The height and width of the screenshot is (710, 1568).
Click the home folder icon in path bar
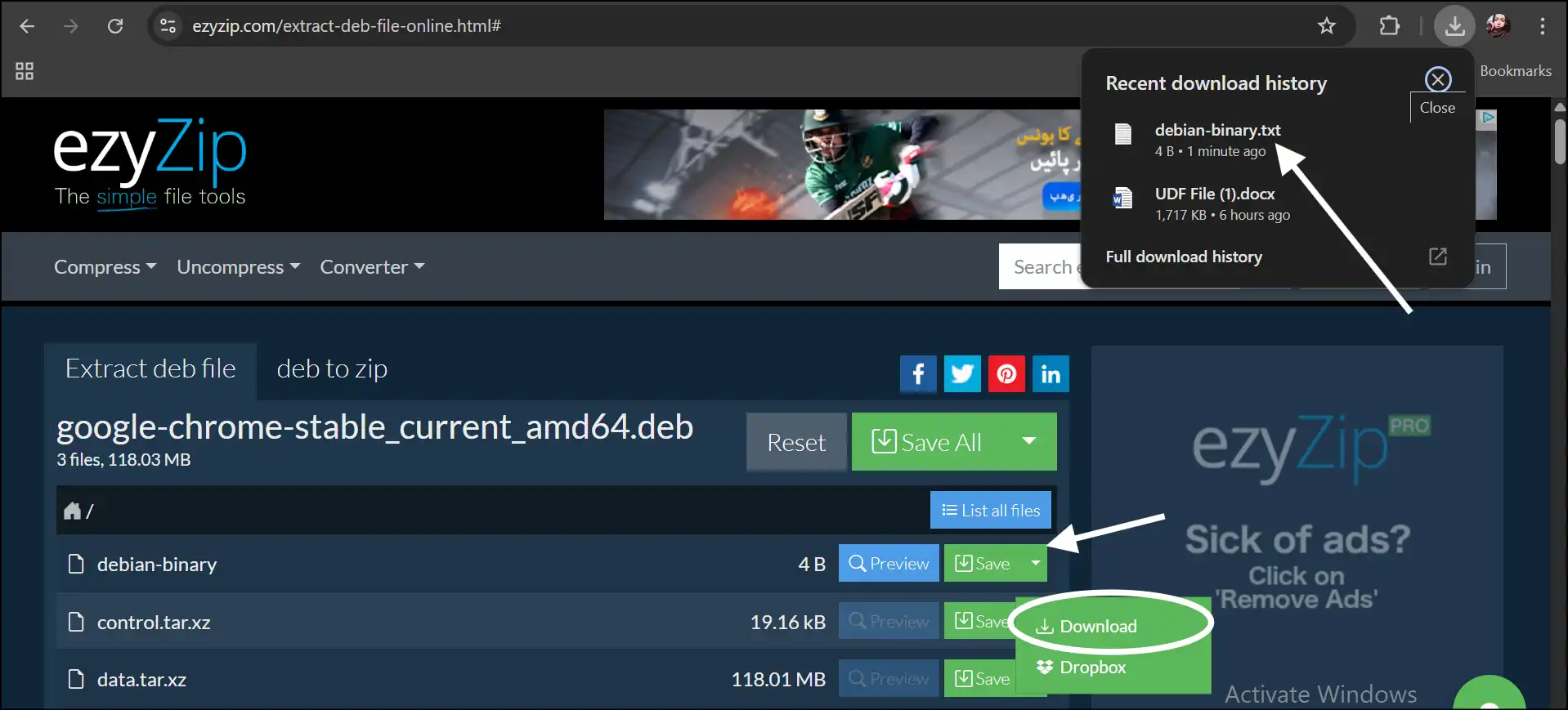pyautogui.click(x=73, y=511)
